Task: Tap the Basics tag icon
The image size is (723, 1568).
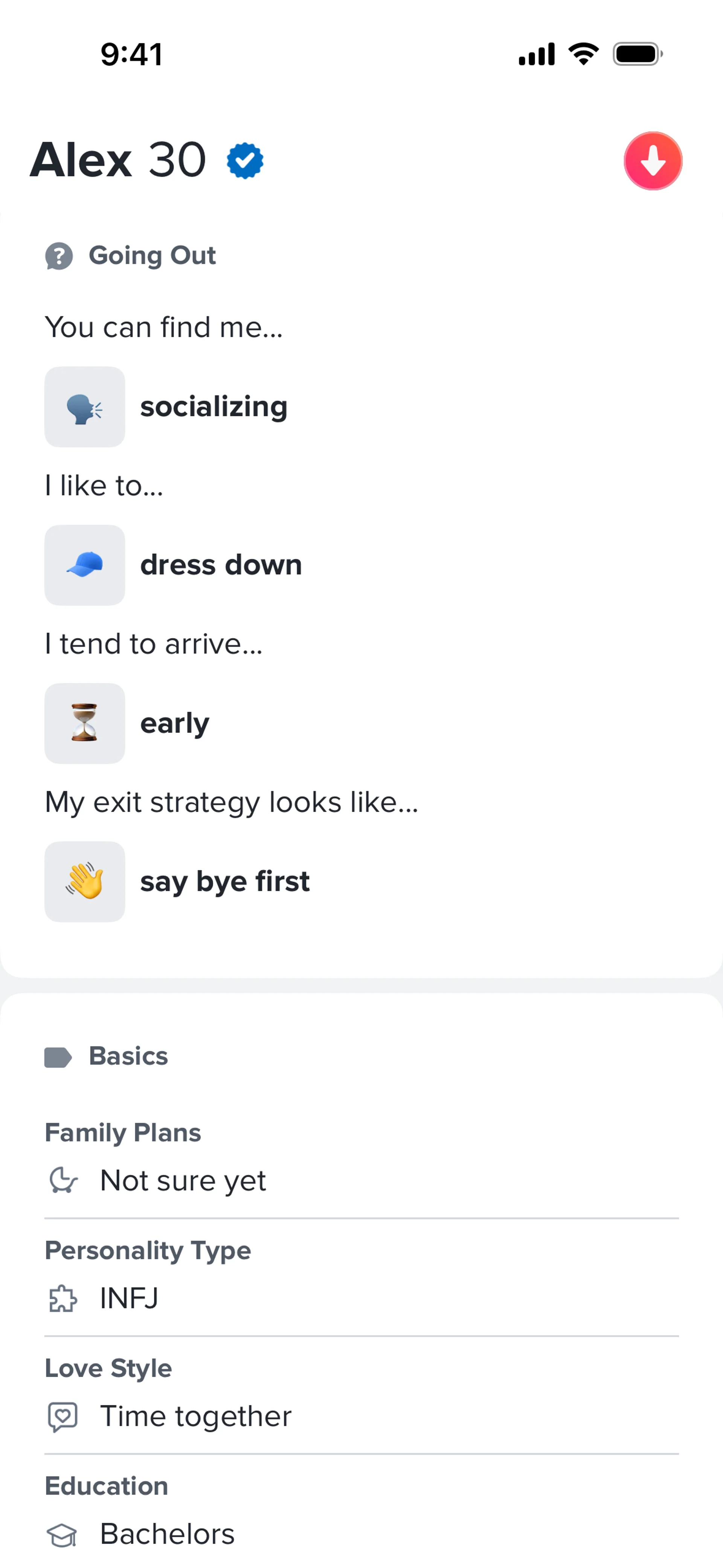Action: (58, 1057)
